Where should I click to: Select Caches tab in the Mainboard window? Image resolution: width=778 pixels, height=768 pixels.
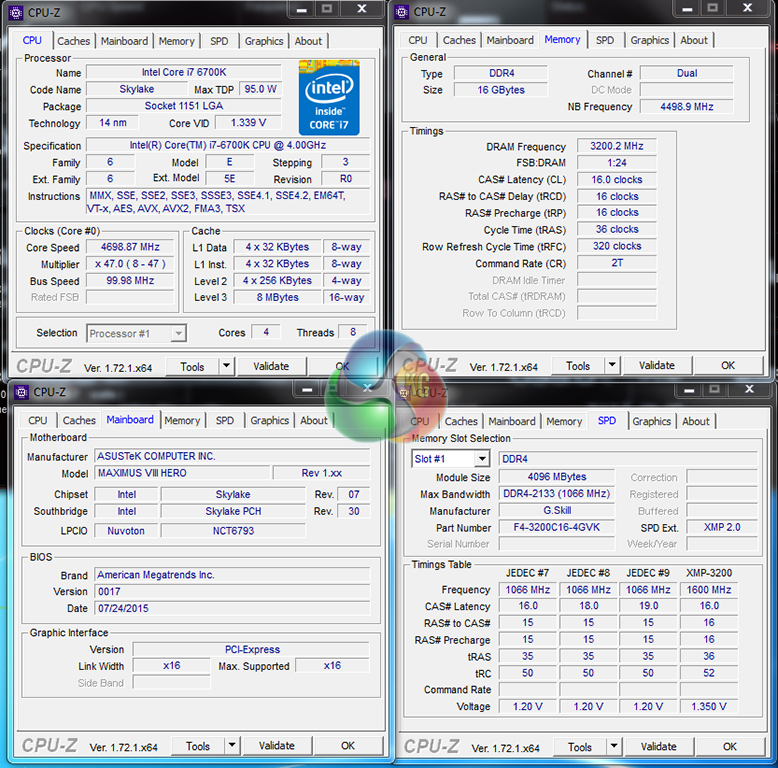coord(79,420)
